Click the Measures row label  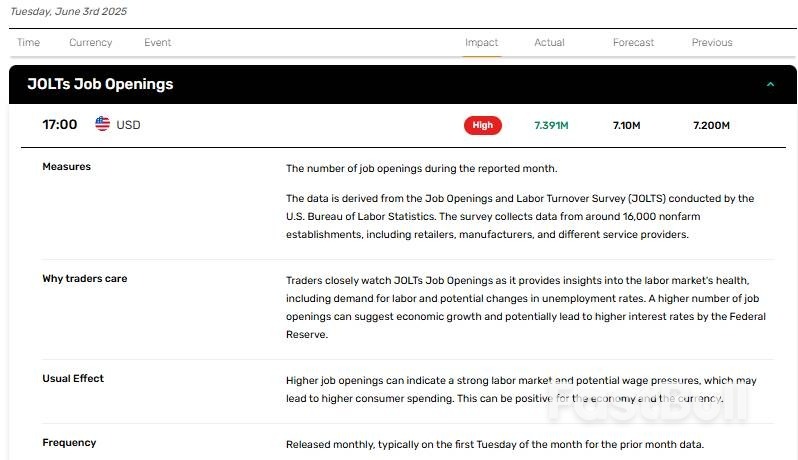tap(66, 167)
